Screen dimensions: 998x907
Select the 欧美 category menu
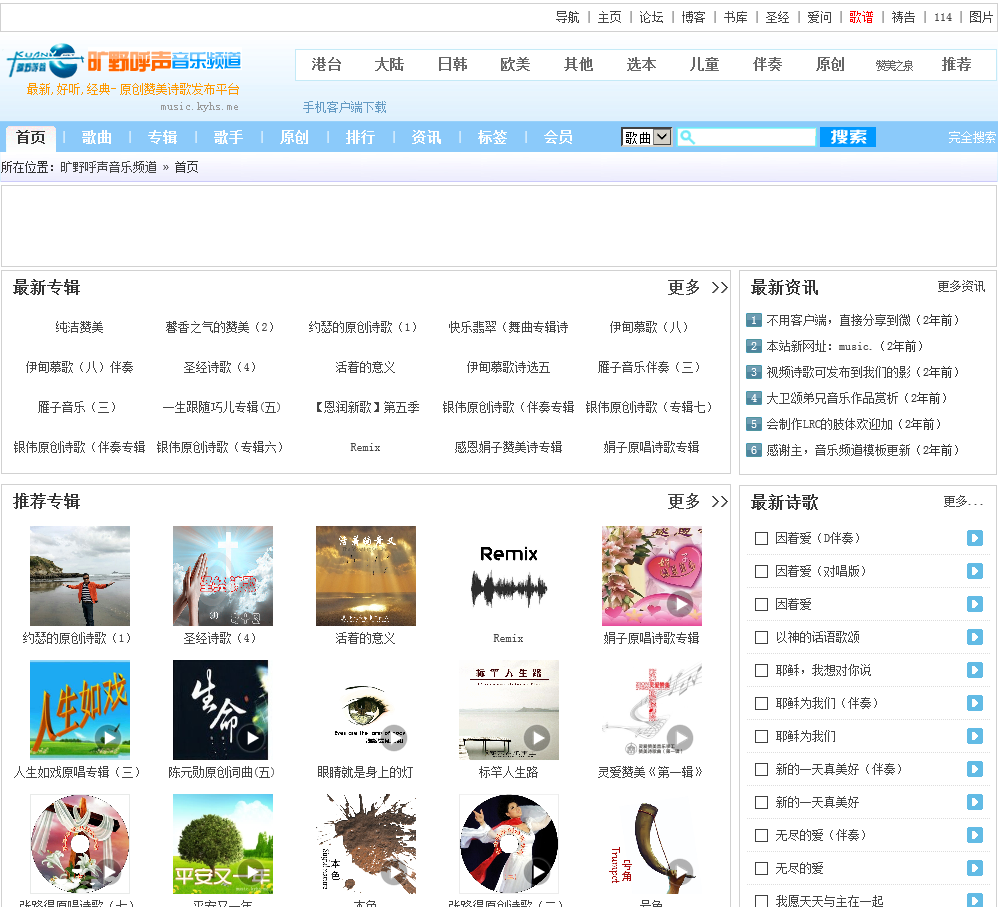tap(516, 64)
